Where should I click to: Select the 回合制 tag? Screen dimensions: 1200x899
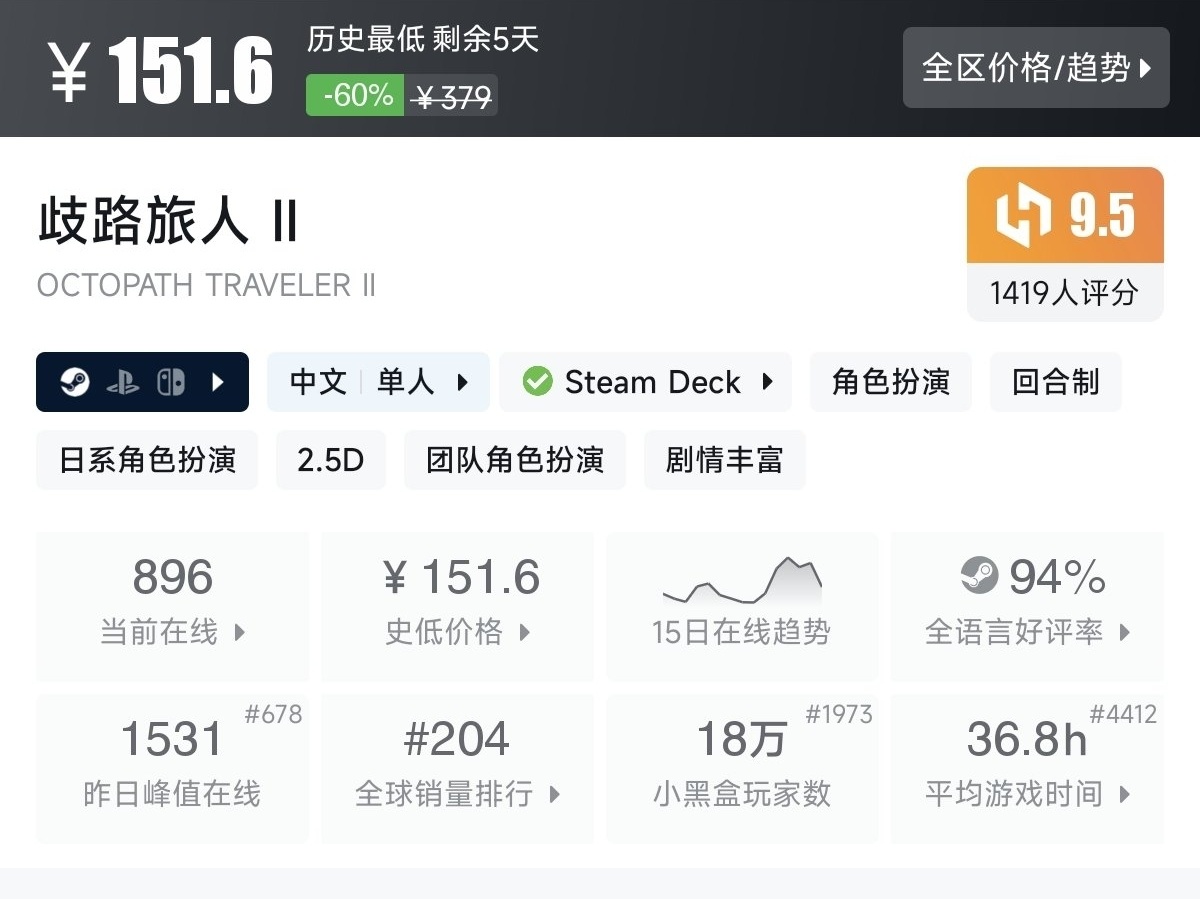(1055, 382)
